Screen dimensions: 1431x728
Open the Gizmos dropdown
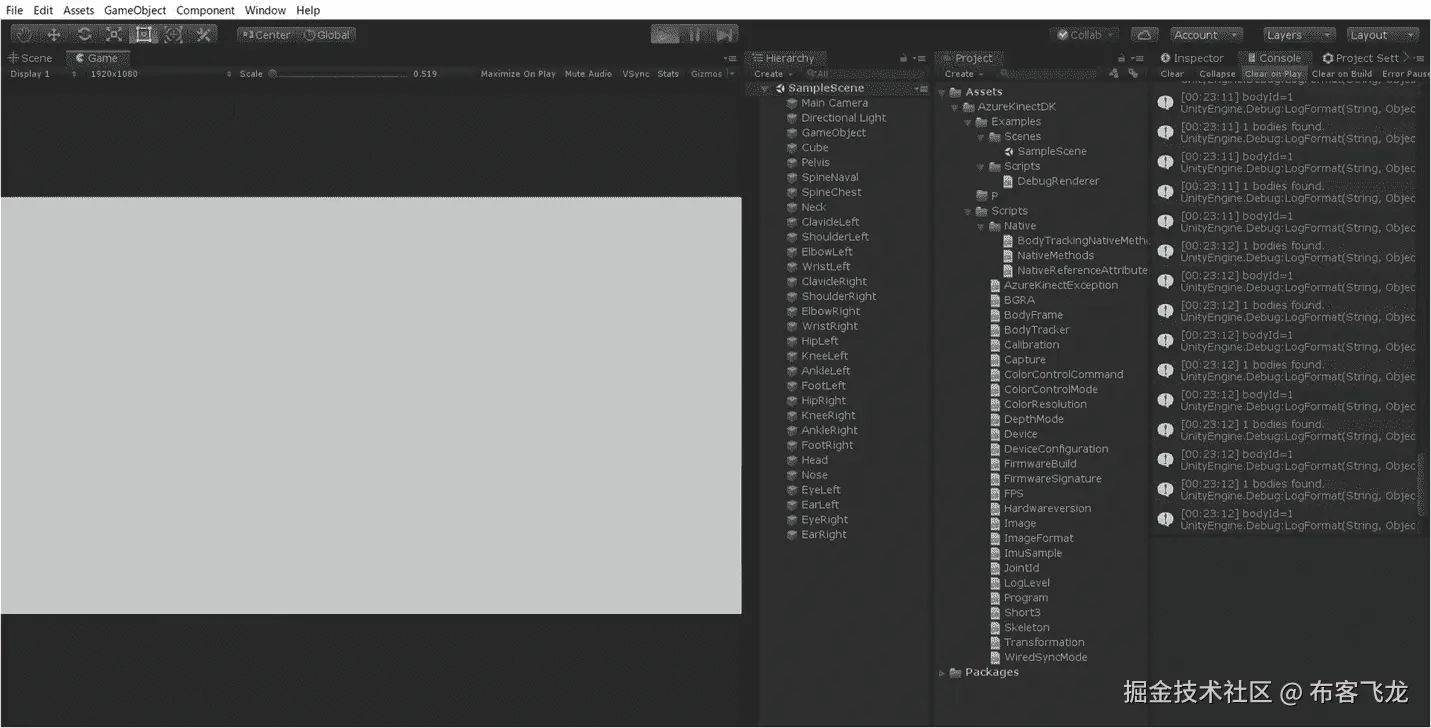pos(711,74)
